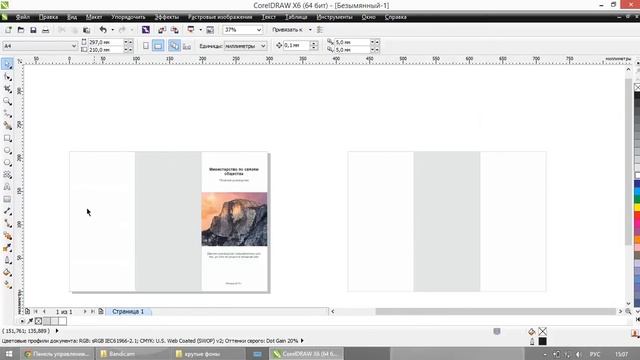Open the Инструменты menu
The height and width of the screenshot is (360, 640).
[x=334, y=17]
